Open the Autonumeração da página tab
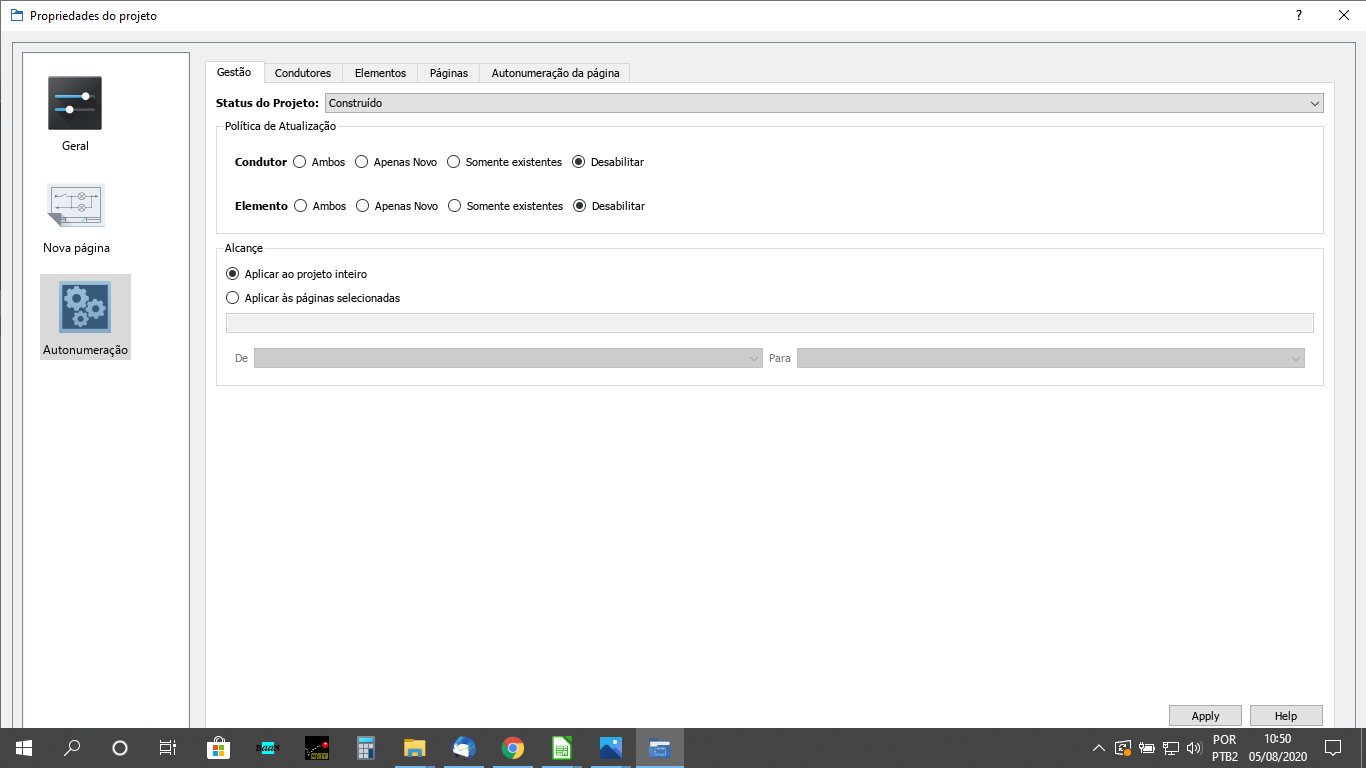 (555, 73)
